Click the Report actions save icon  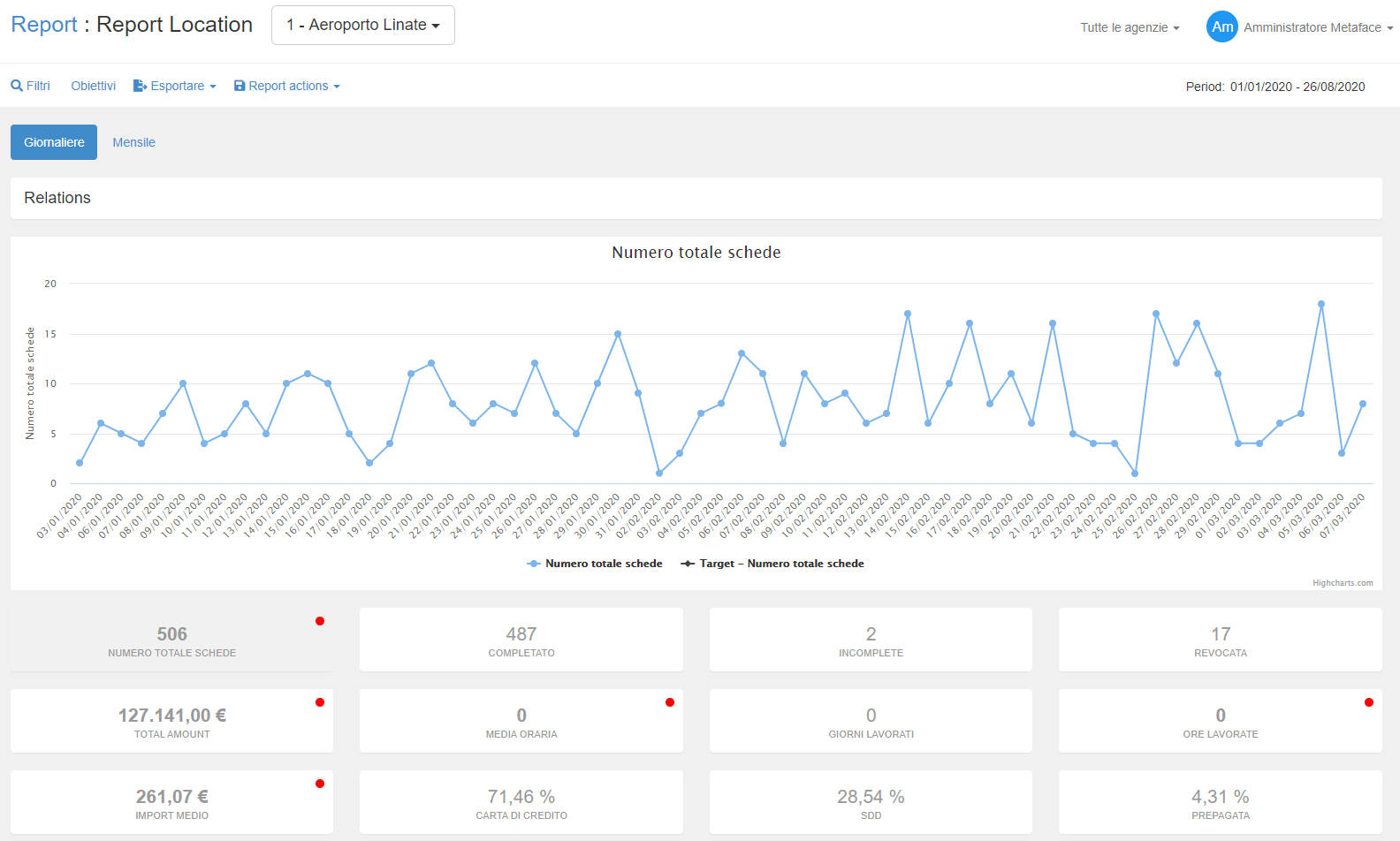click(x=240, y=86)
